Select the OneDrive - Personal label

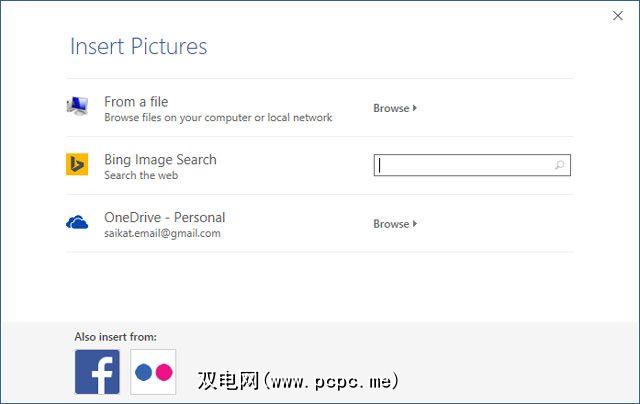click(164, 217)
